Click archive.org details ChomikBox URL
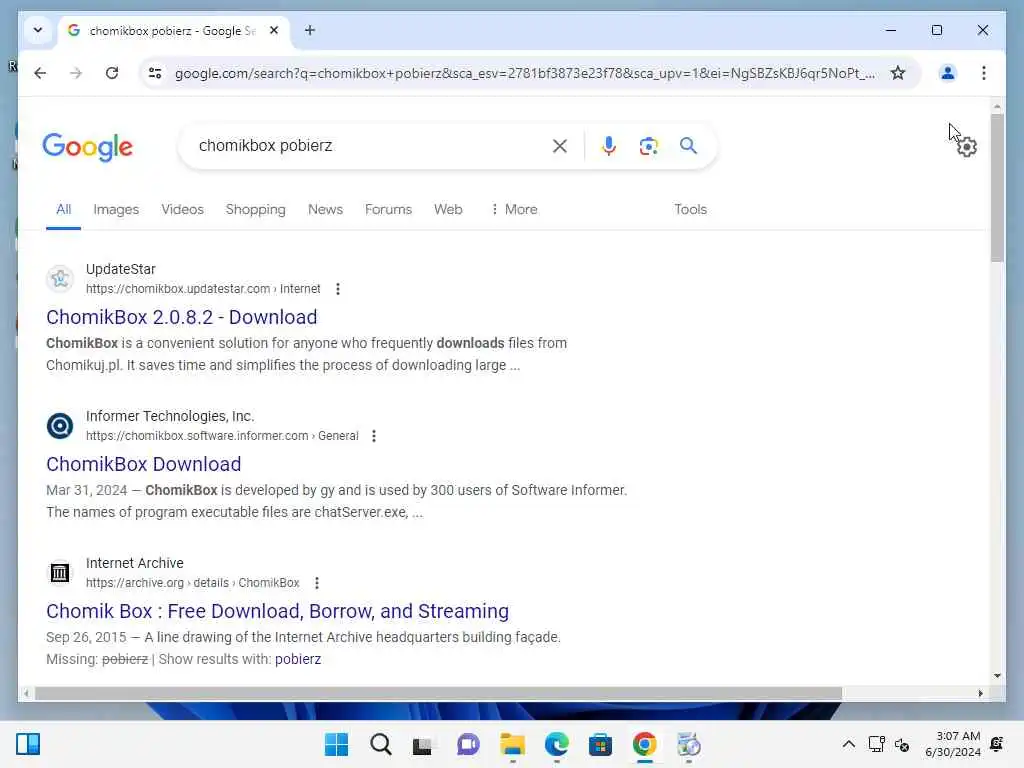This screenshot has width=1024, height=768. click(x=193, y=583)
